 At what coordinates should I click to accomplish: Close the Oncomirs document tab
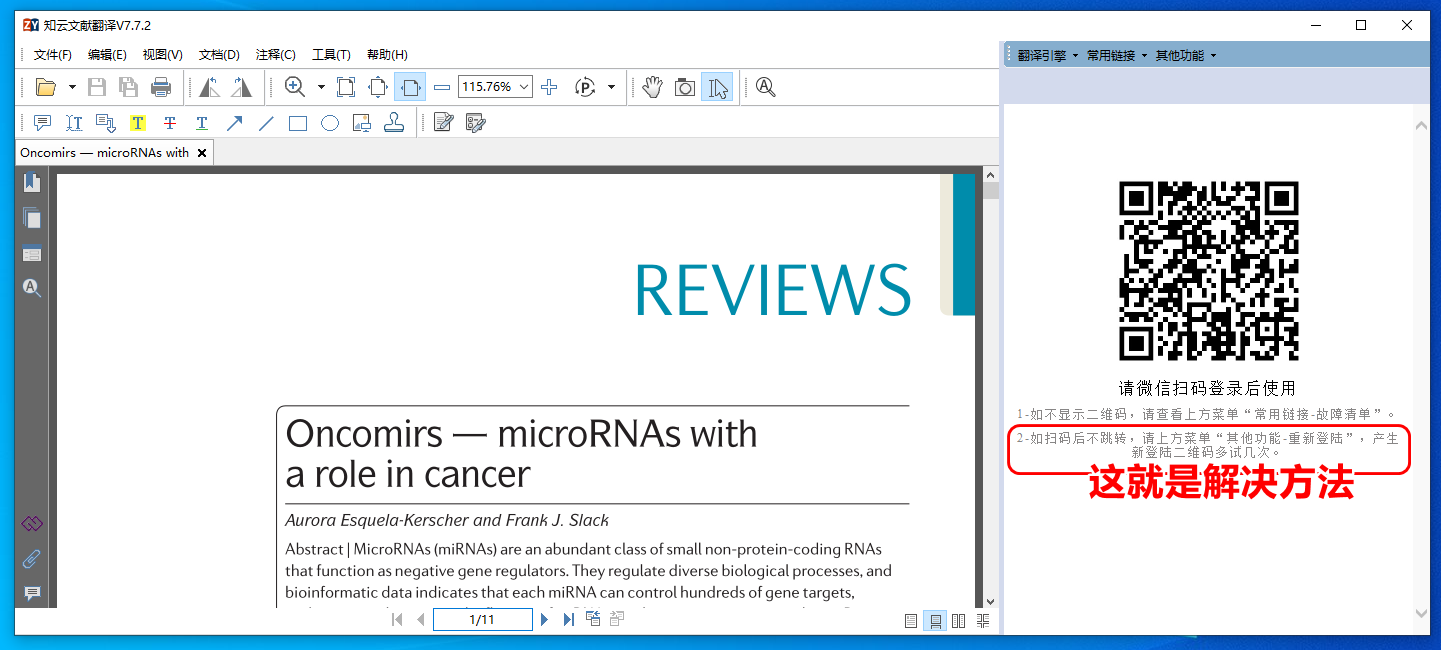202,153
